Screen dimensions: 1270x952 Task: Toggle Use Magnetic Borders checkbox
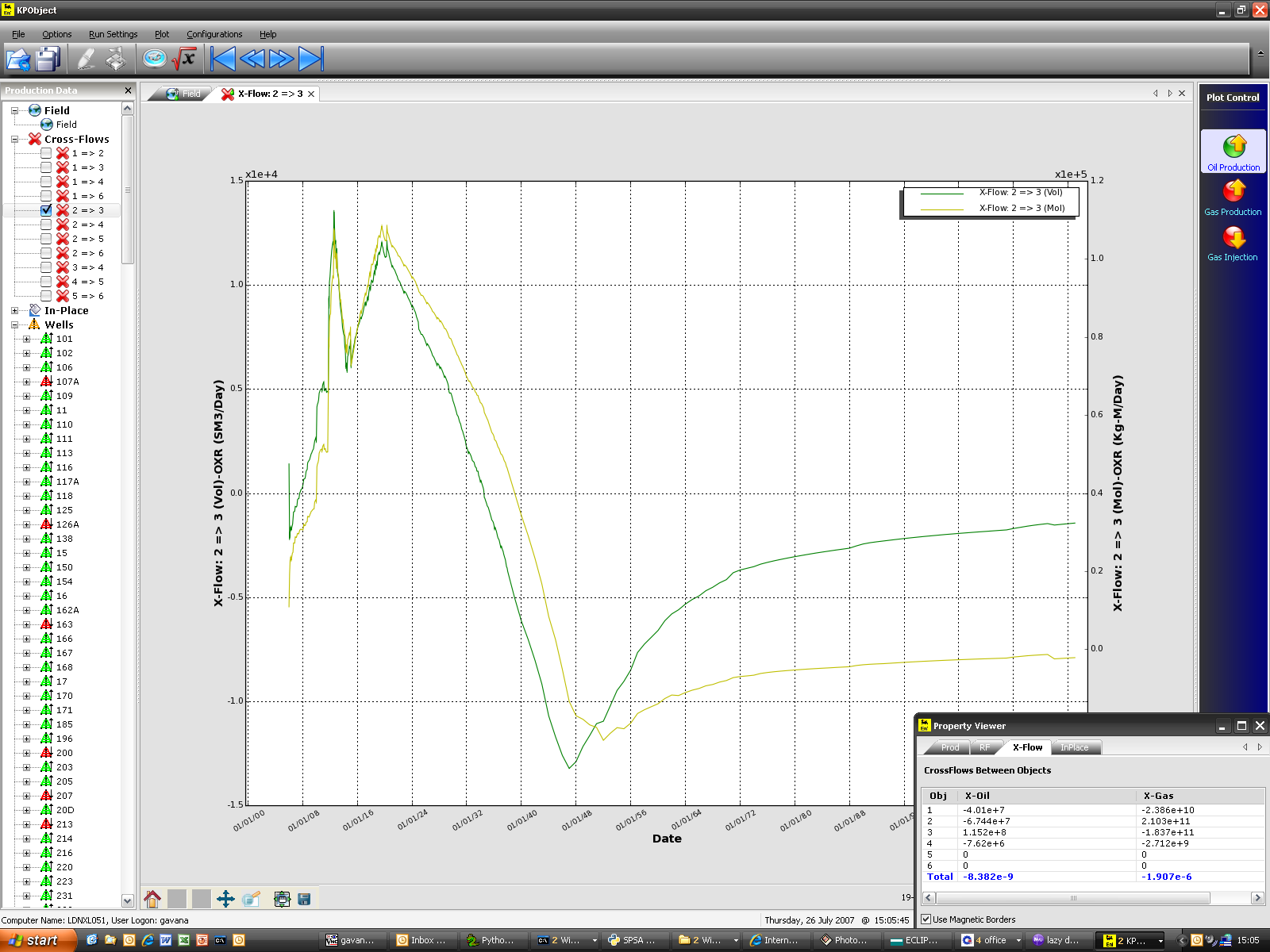pyautogui.click(x=926, y=919)
